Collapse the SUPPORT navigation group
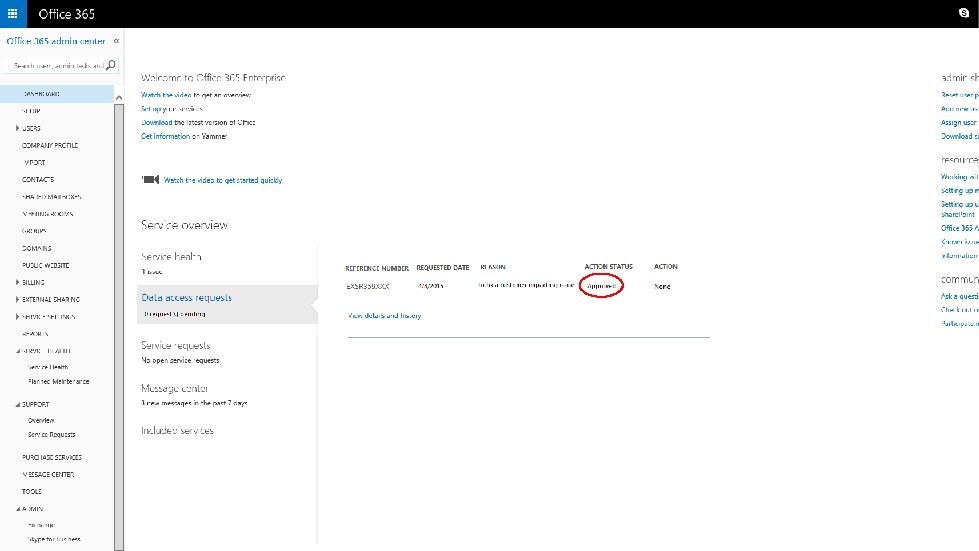Screen dimensions: 979x551 [x=17, y=404]
